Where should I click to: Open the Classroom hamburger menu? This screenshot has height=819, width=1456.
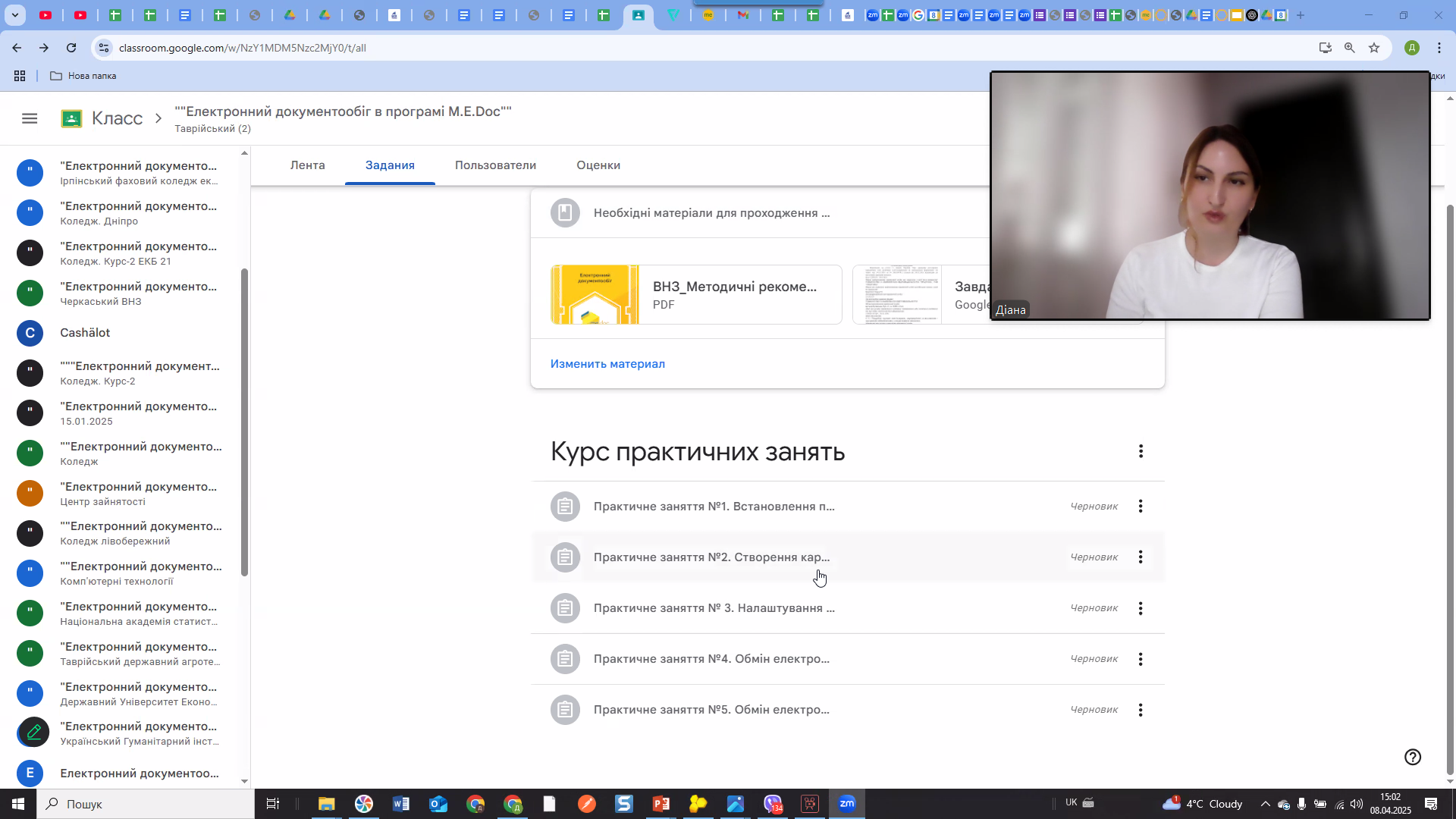pyautogui.click(x=30, y=118)
